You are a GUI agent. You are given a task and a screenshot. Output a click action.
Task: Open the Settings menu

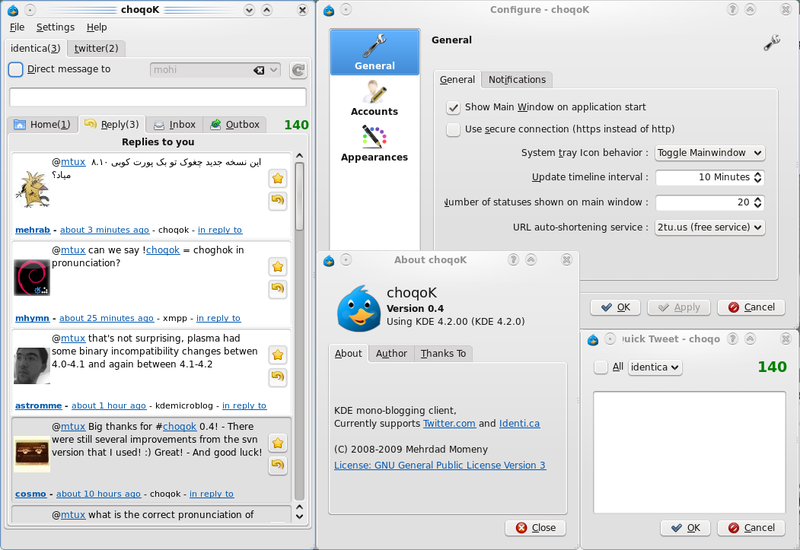(55, 27)
